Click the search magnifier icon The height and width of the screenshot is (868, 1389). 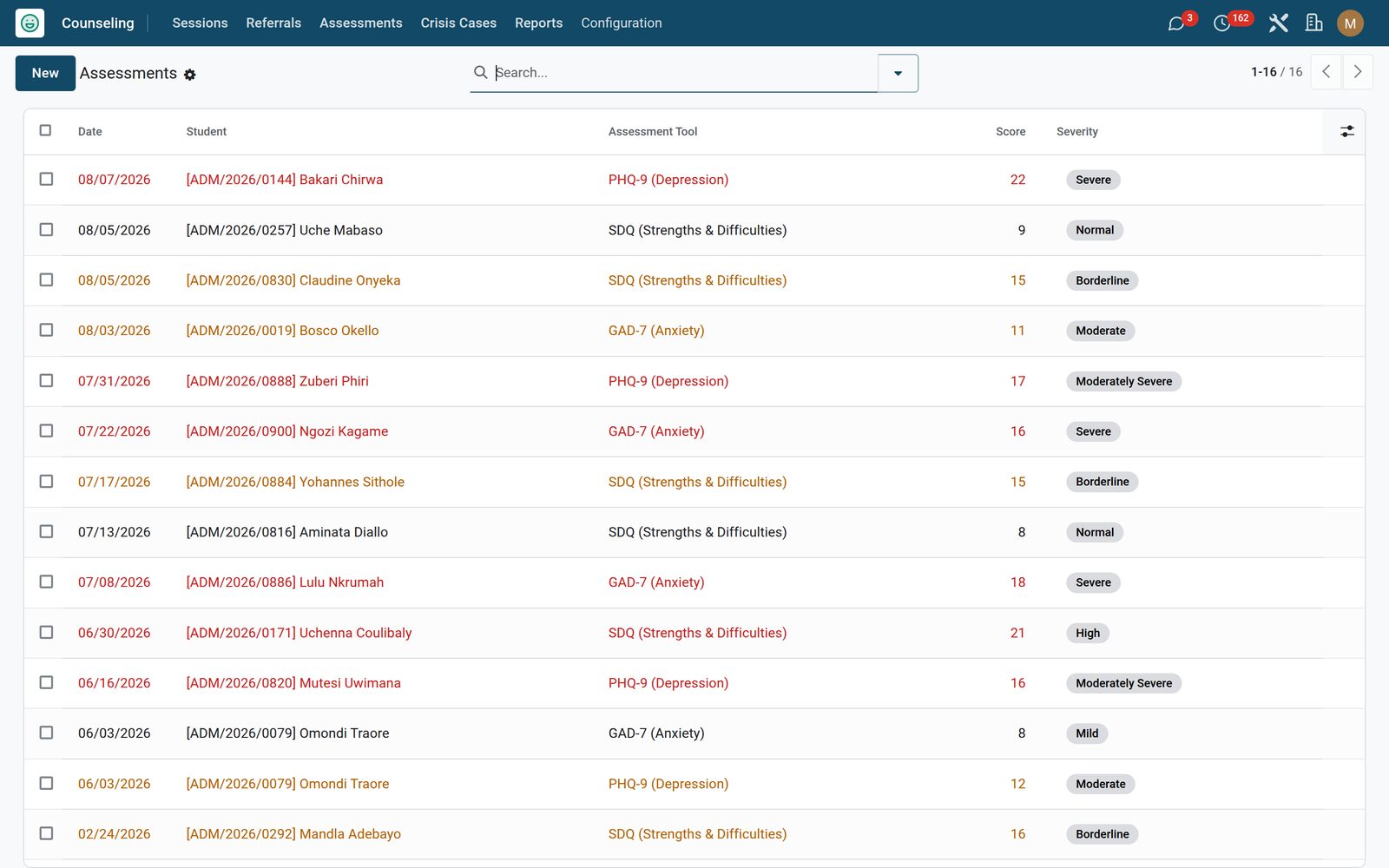click(480, 73)
